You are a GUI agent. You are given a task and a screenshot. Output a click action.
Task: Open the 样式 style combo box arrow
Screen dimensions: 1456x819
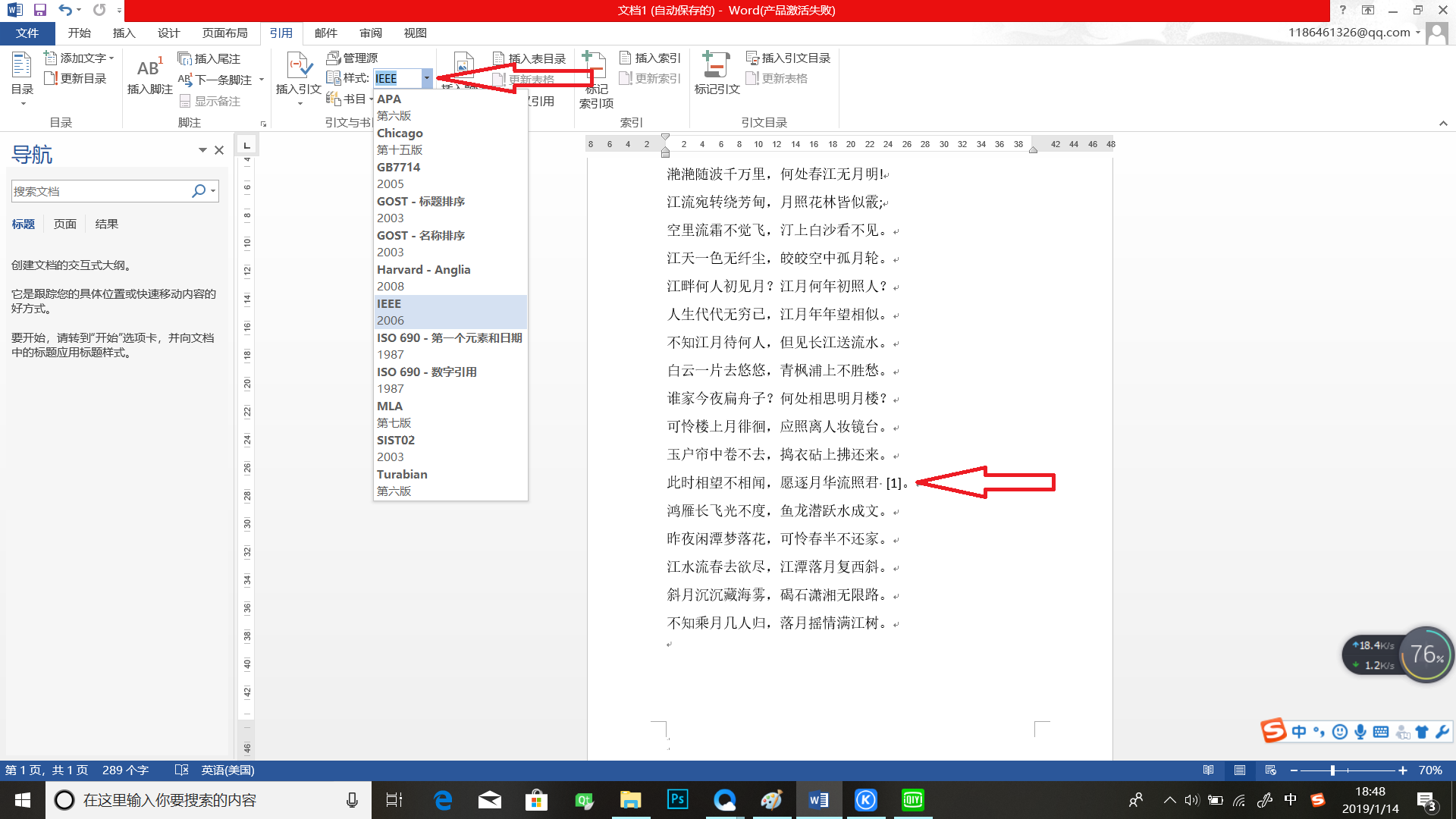click(427, 78)
